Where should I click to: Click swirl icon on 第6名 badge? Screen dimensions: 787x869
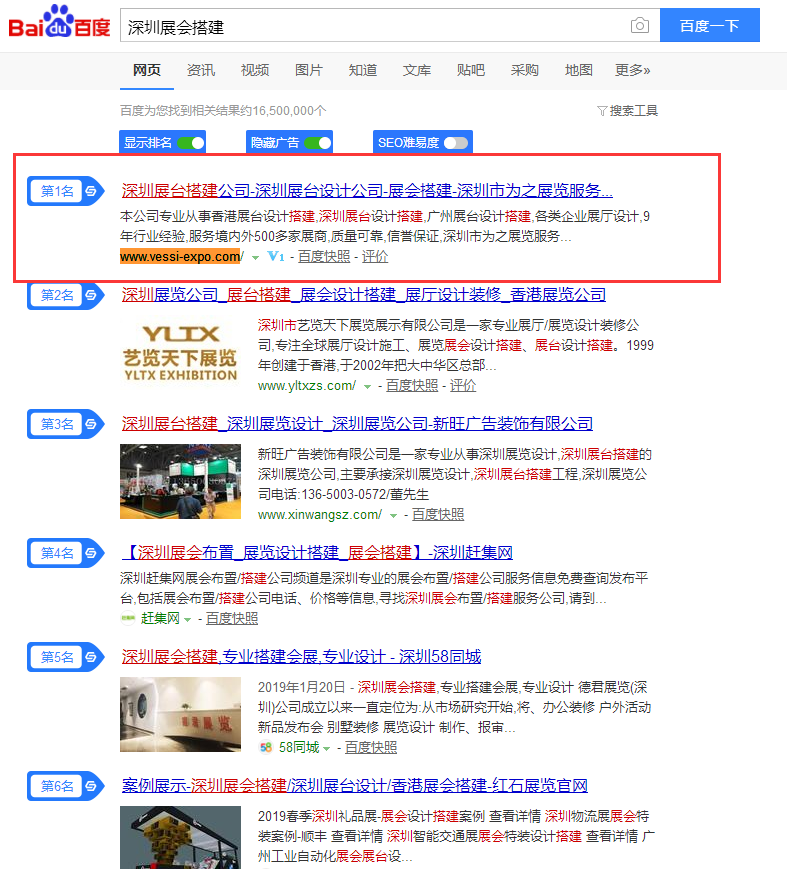click(91, 786)
